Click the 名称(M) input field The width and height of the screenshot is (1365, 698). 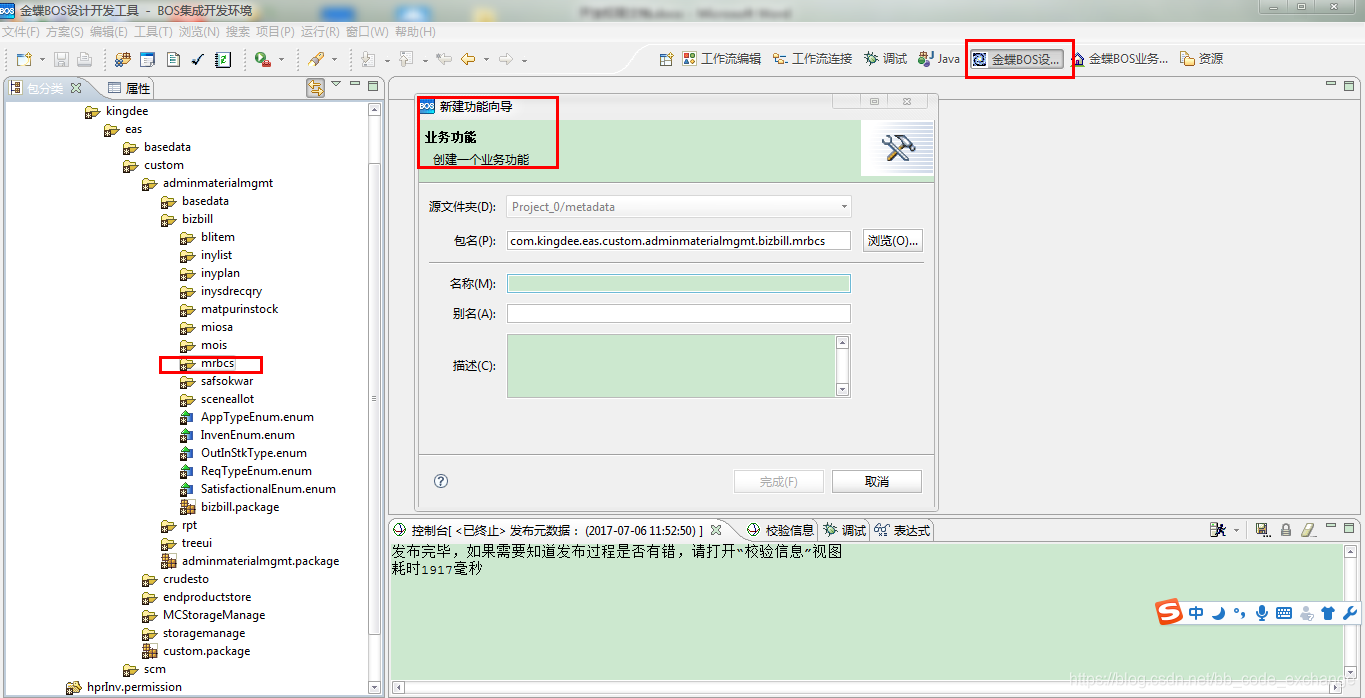679,284
